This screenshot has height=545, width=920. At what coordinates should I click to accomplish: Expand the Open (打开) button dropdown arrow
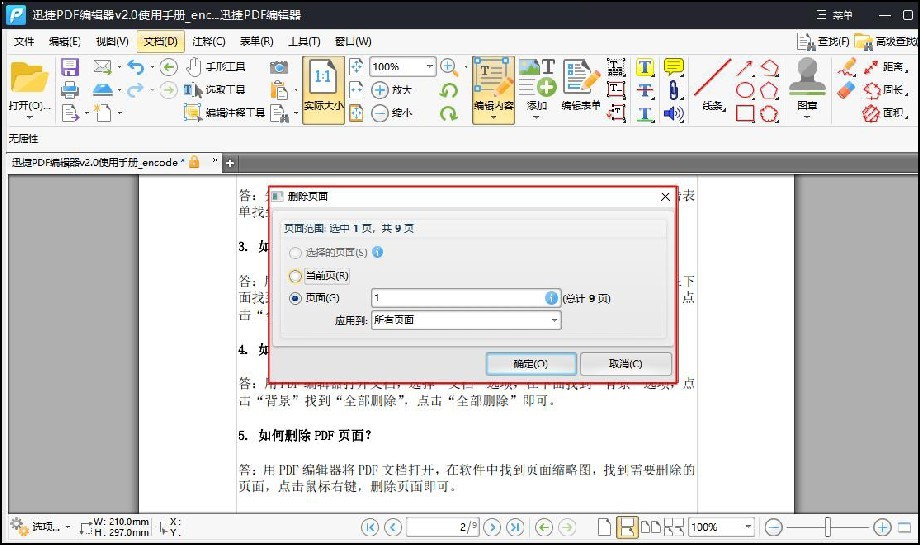pos(29,117)
